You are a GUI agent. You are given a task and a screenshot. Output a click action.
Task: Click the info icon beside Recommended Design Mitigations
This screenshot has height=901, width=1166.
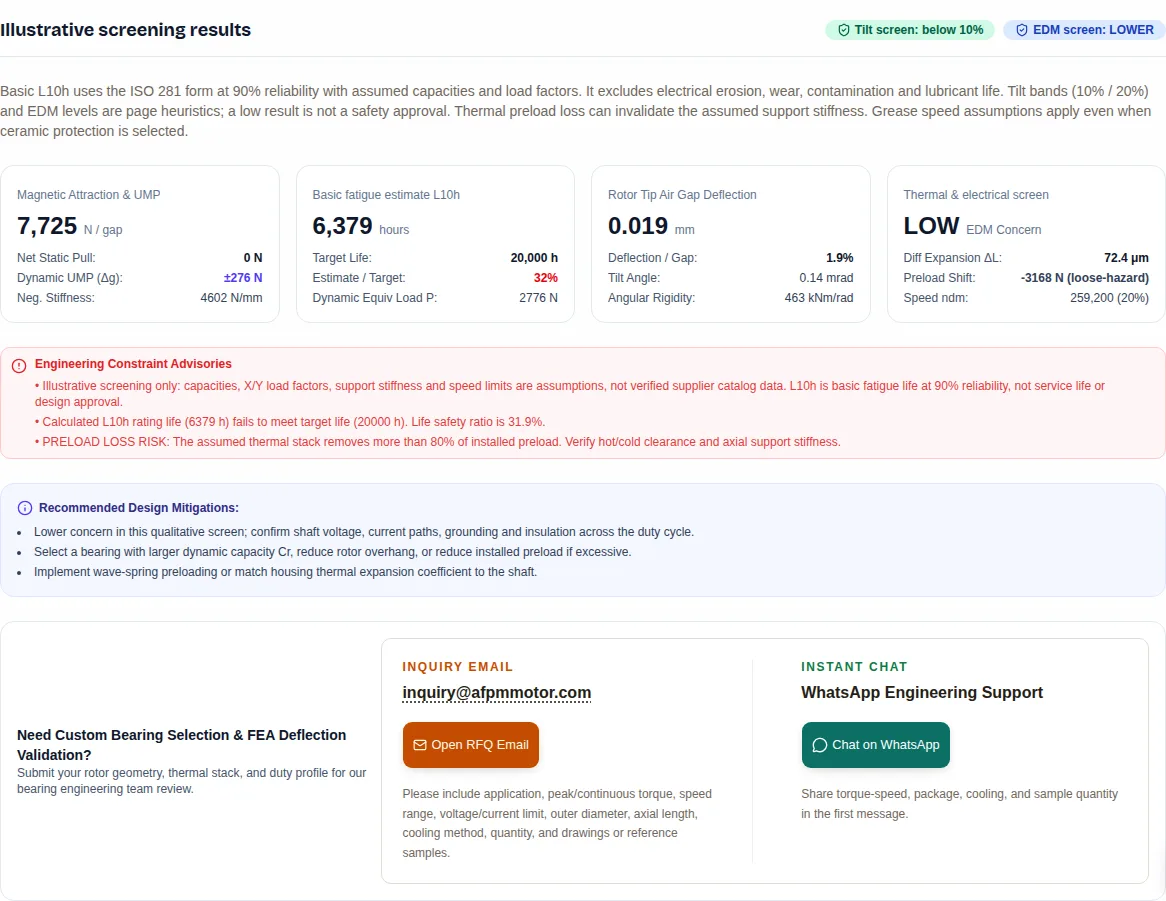click(x=25, y=508)
